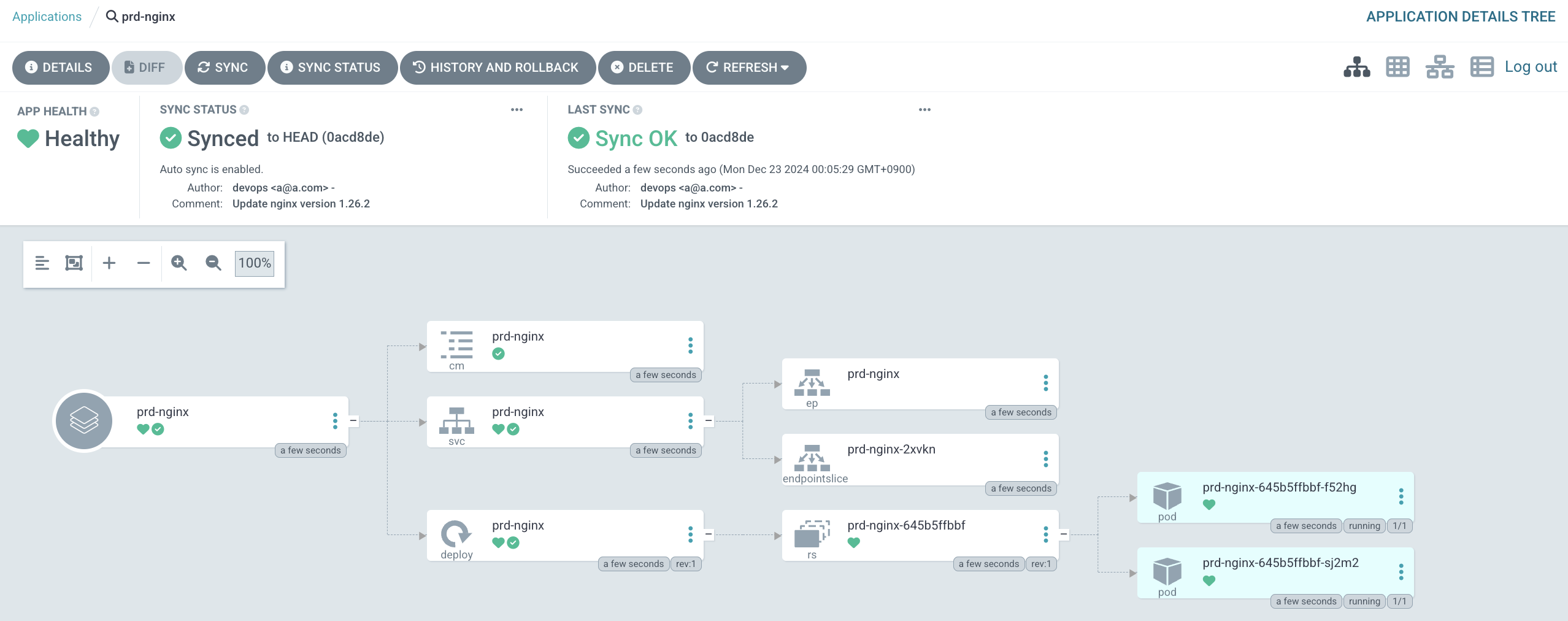Viewport: 1568px width, 621px height.
Task: Click the prd-nginx-2xvkn node name
Action: (891, 449)
